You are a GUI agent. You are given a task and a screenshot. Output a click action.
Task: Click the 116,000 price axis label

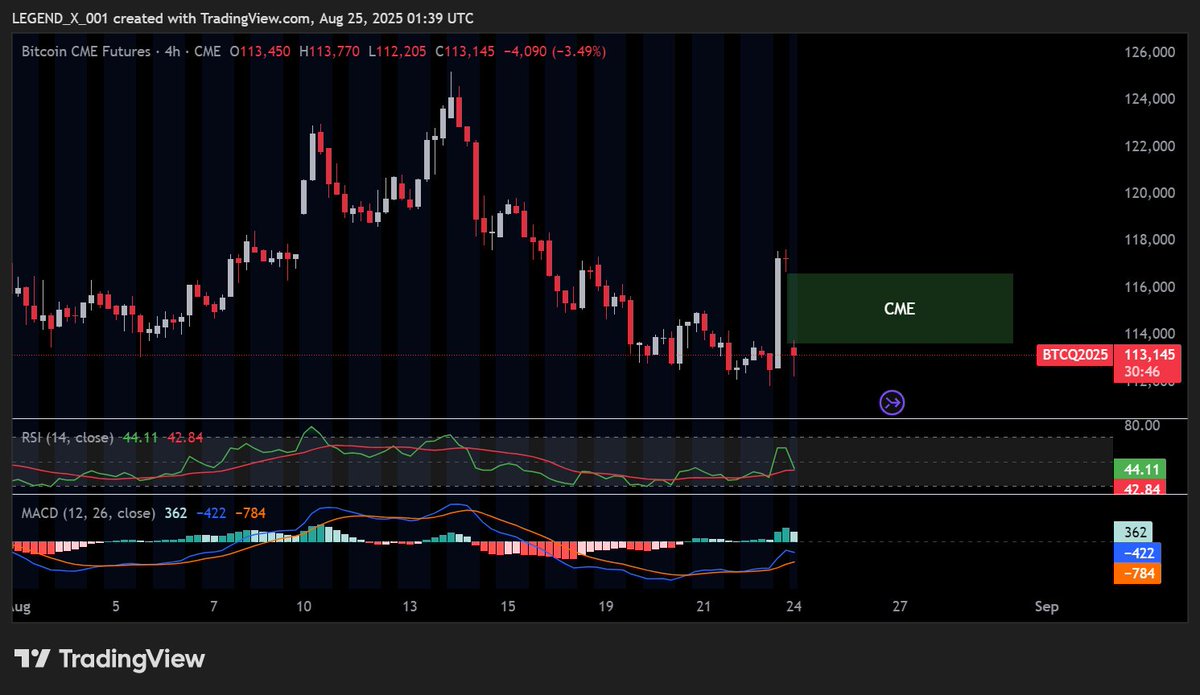[1148, 287]
